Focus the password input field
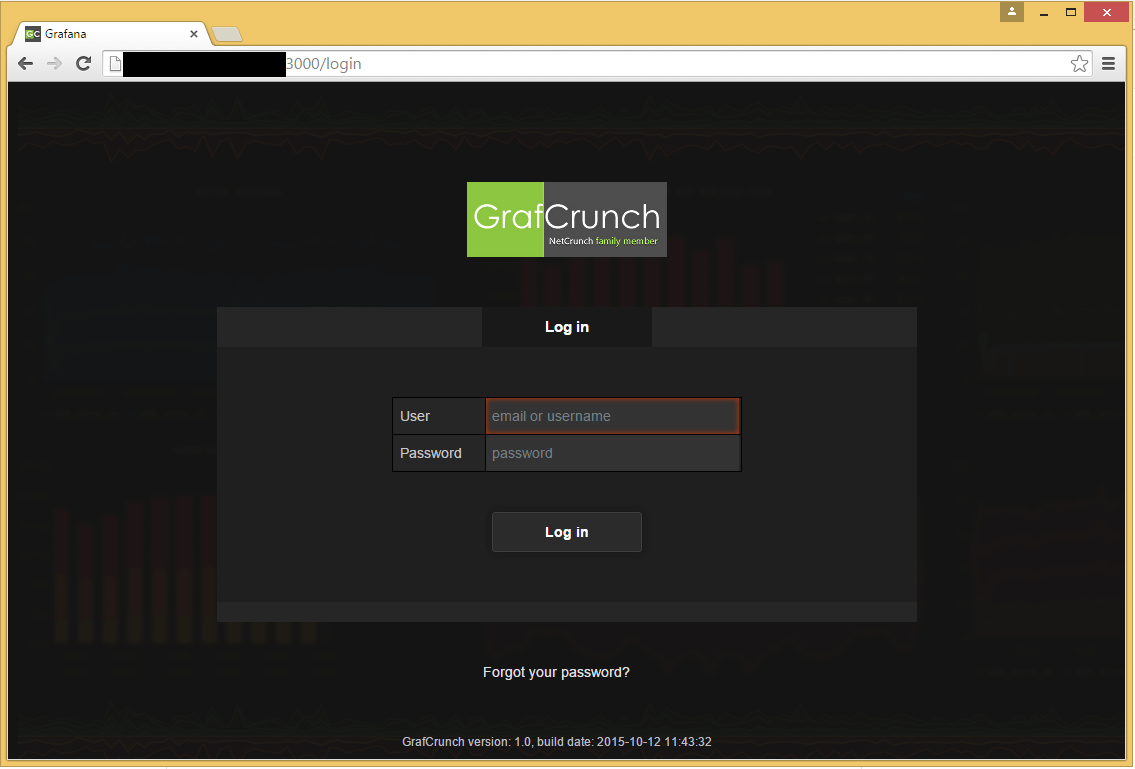Viewport: 1135px width, 769px height. pyautogui.click(x=612, y=453)
